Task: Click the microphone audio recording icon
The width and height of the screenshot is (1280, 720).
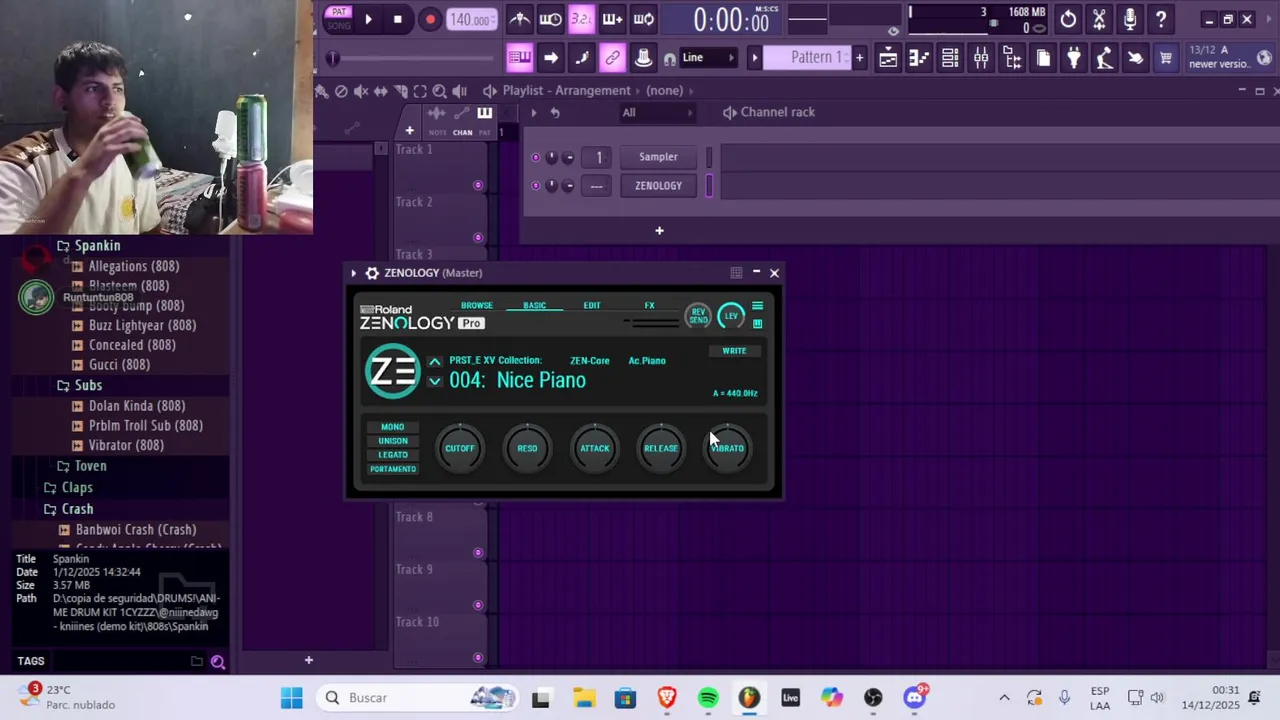Action: click(x=1130, y=19)
